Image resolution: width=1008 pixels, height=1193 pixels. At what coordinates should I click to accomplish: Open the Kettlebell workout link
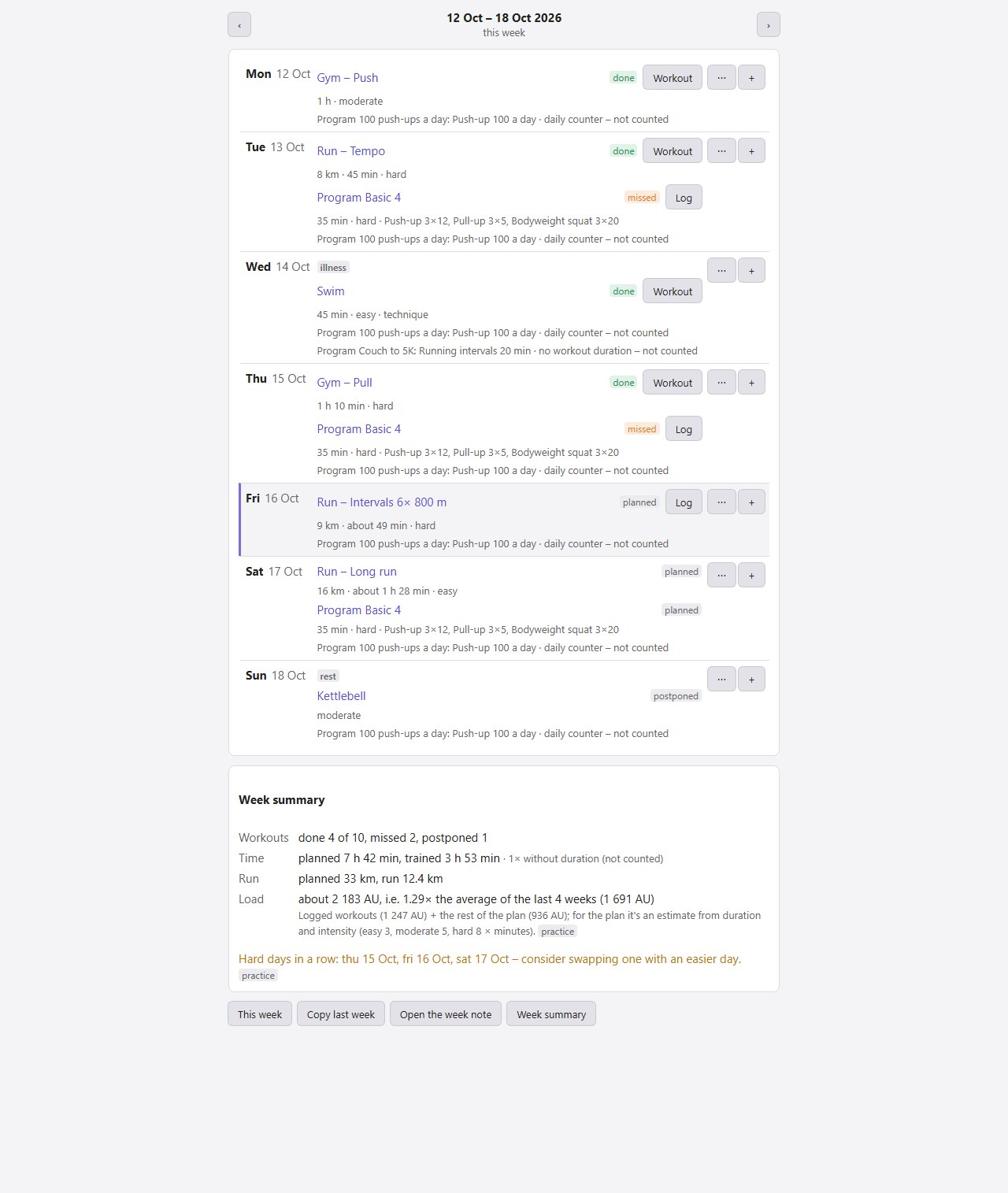tap(341, 696)
